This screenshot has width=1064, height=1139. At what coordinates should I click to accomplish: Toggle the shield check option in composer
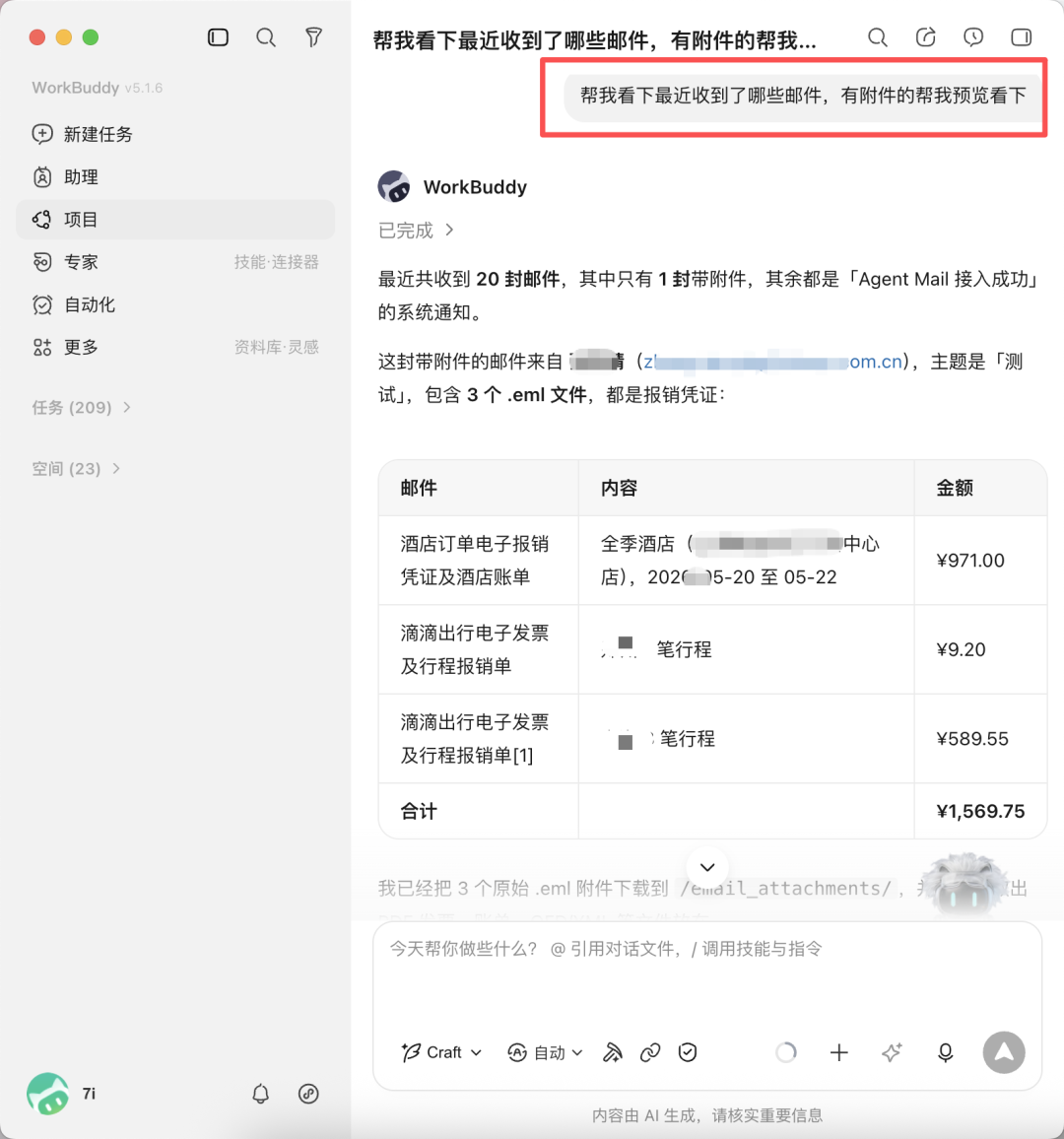coord(687,1052)
